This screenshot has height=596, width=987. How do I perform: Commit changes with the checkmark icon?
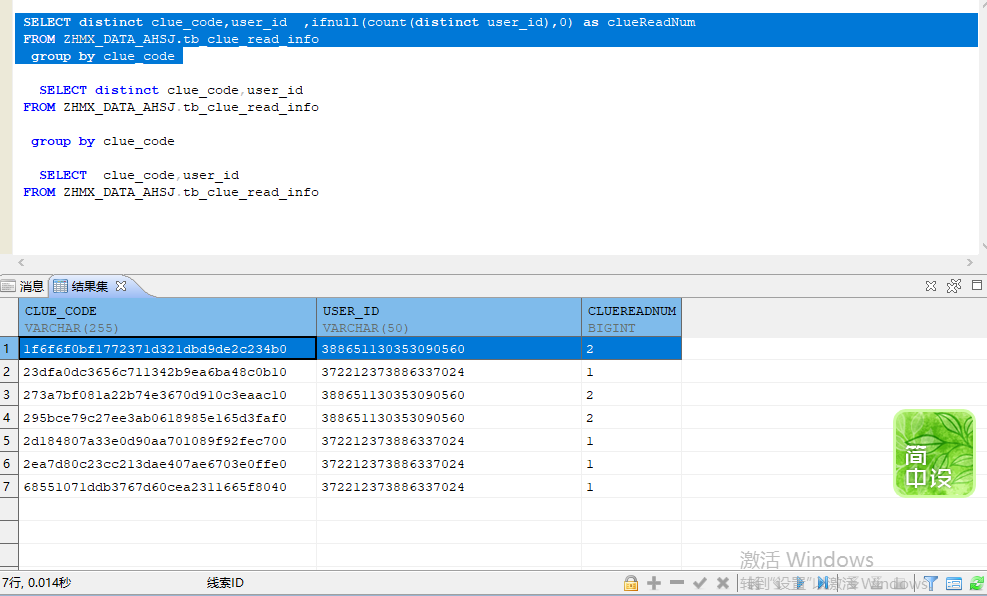tap(699, 583)
